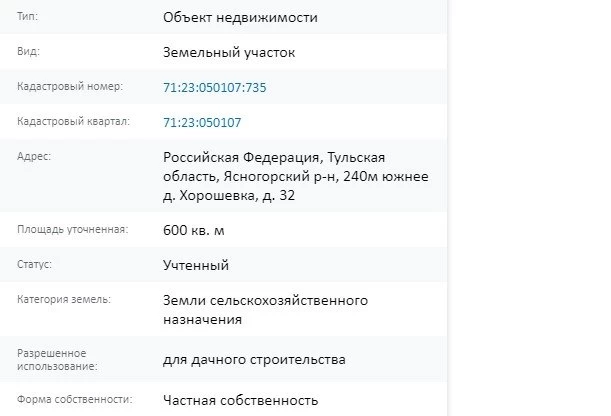This screenshot has height=416, width=611.
Task: Click the 'Площадь уточненная:' label
Action: point(72,230)
